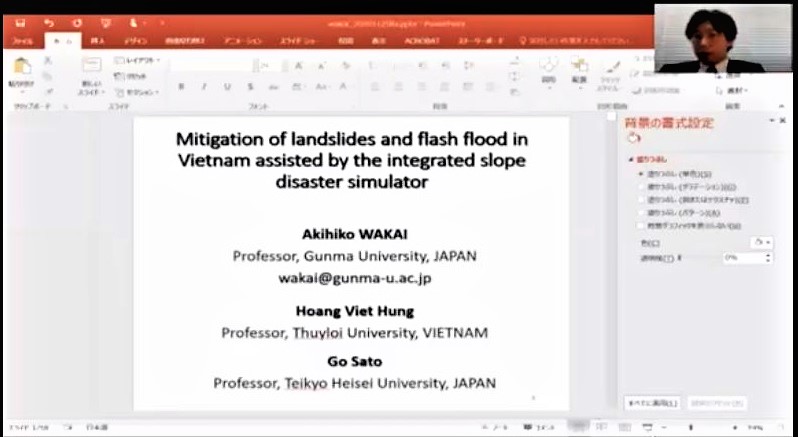Switch to the Transitions tab

[x=184, y=41]
